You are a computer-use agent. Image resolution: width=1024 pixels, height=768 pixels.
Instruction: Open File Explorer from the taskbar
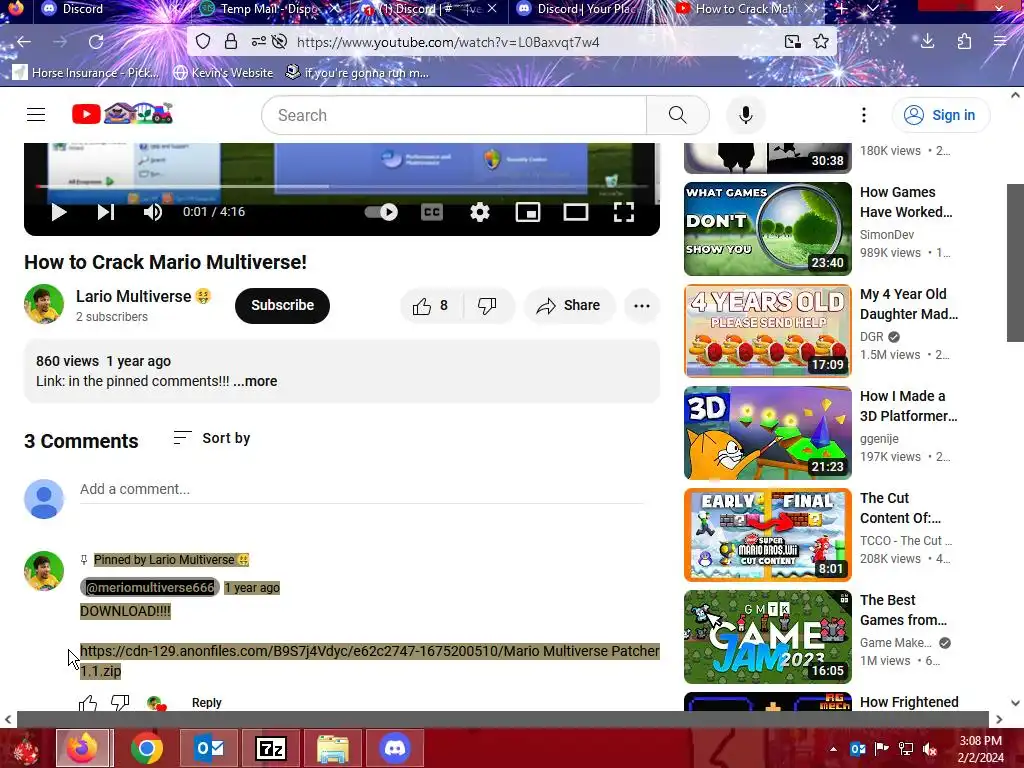pos(332,748)
